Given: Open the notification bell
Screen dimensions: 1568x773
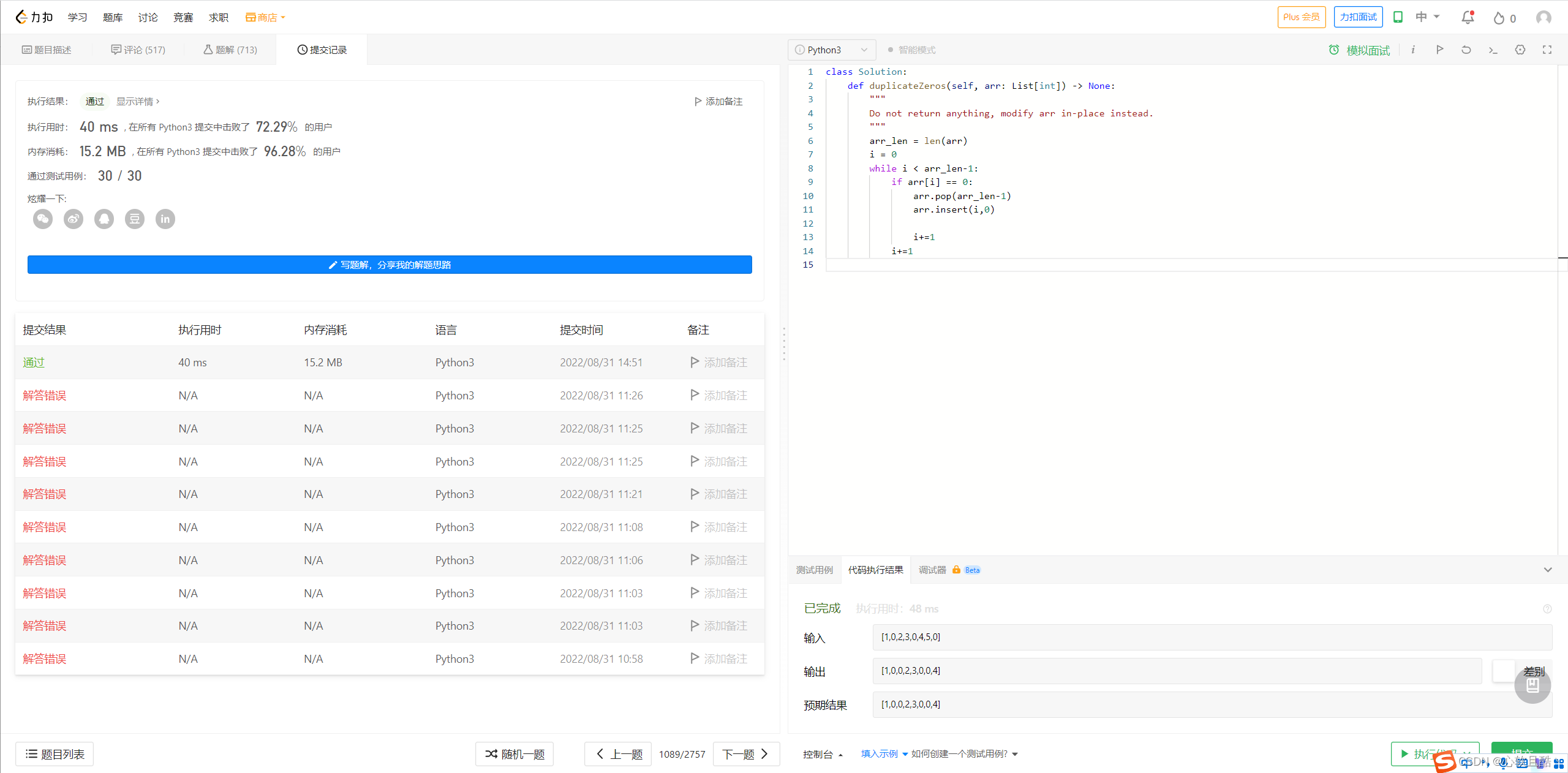Looking at the screenshot, I should tap(1468, 18).
